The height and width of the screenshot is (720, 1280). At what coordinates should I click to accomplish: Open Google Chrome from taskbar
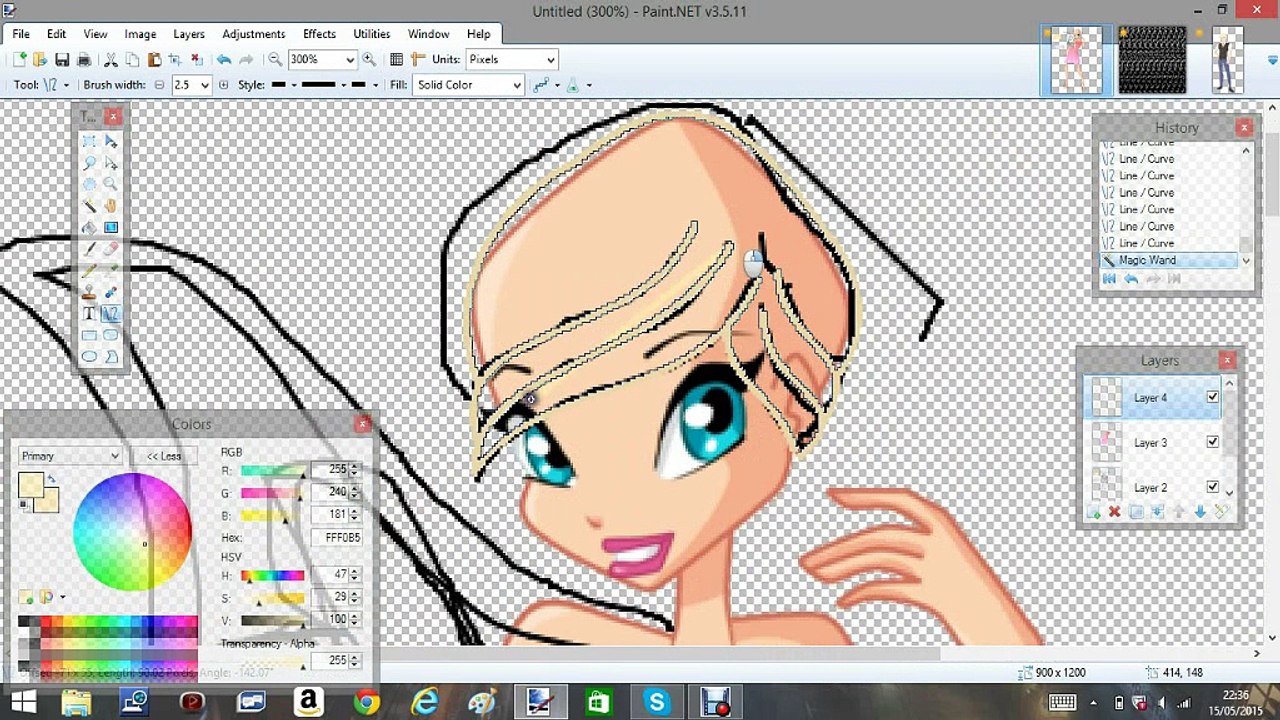point(366,703)
